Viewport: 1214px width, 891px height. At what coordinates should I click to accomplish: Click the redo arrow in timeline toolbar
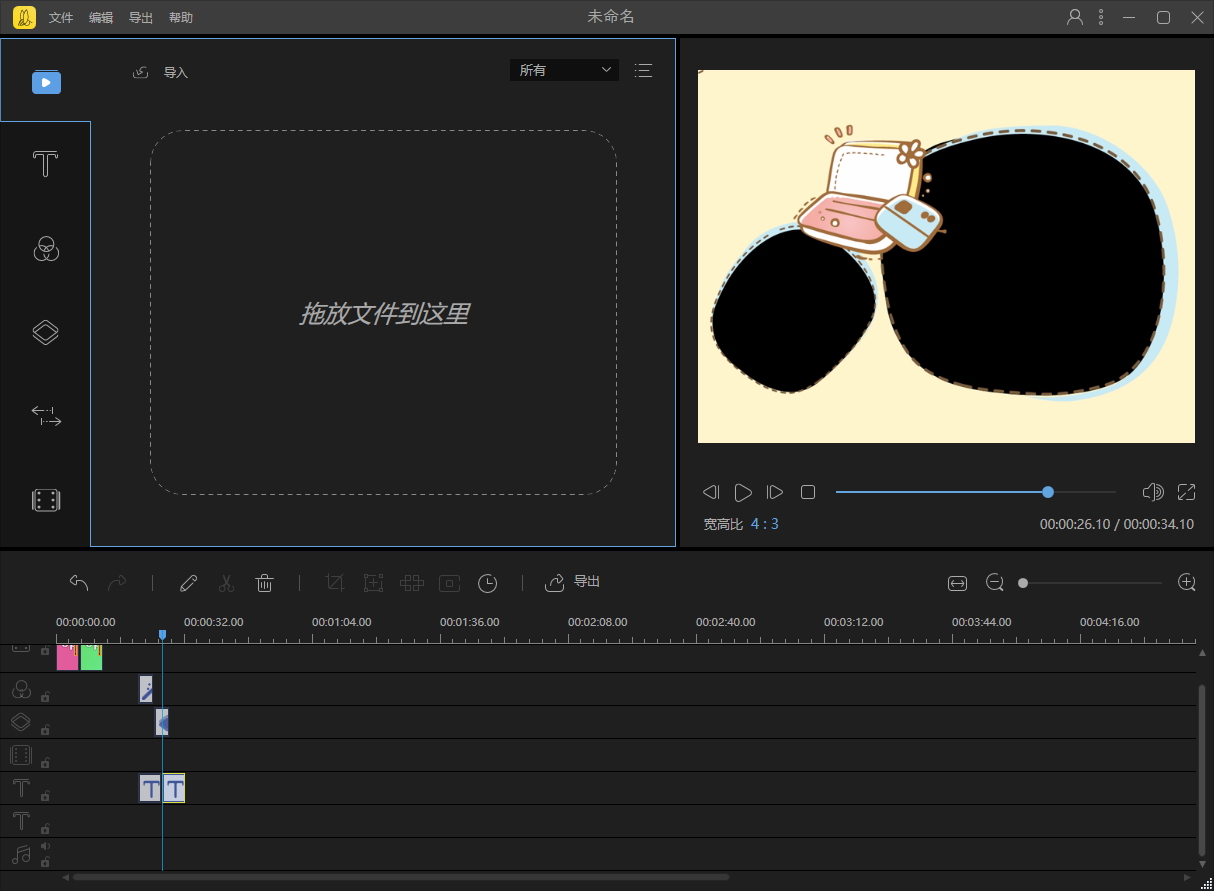117,583
